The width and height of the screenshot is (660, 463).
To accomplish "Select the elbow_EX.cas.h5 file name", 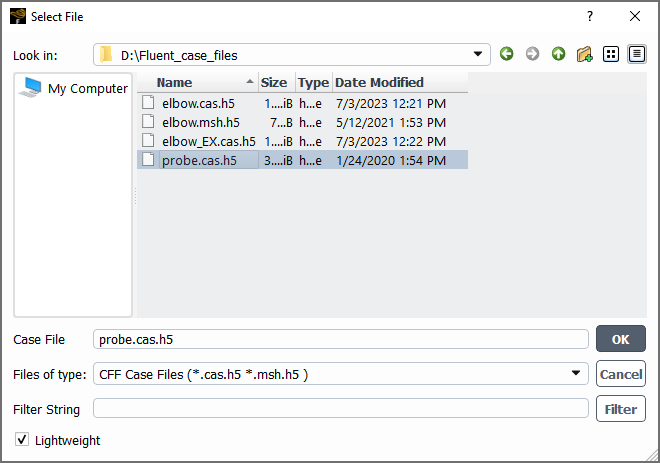I will 209,141.
